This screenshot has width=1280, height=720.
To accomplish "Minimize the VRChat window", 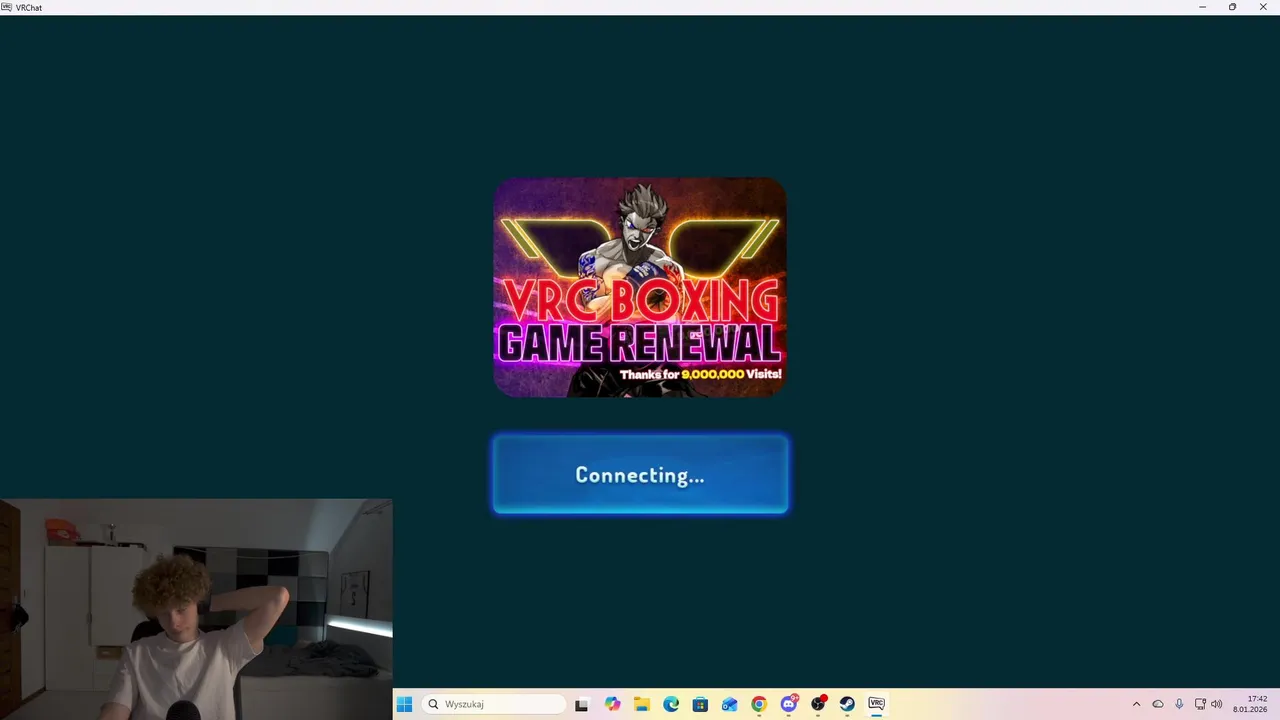I will tap(1202, 7).
